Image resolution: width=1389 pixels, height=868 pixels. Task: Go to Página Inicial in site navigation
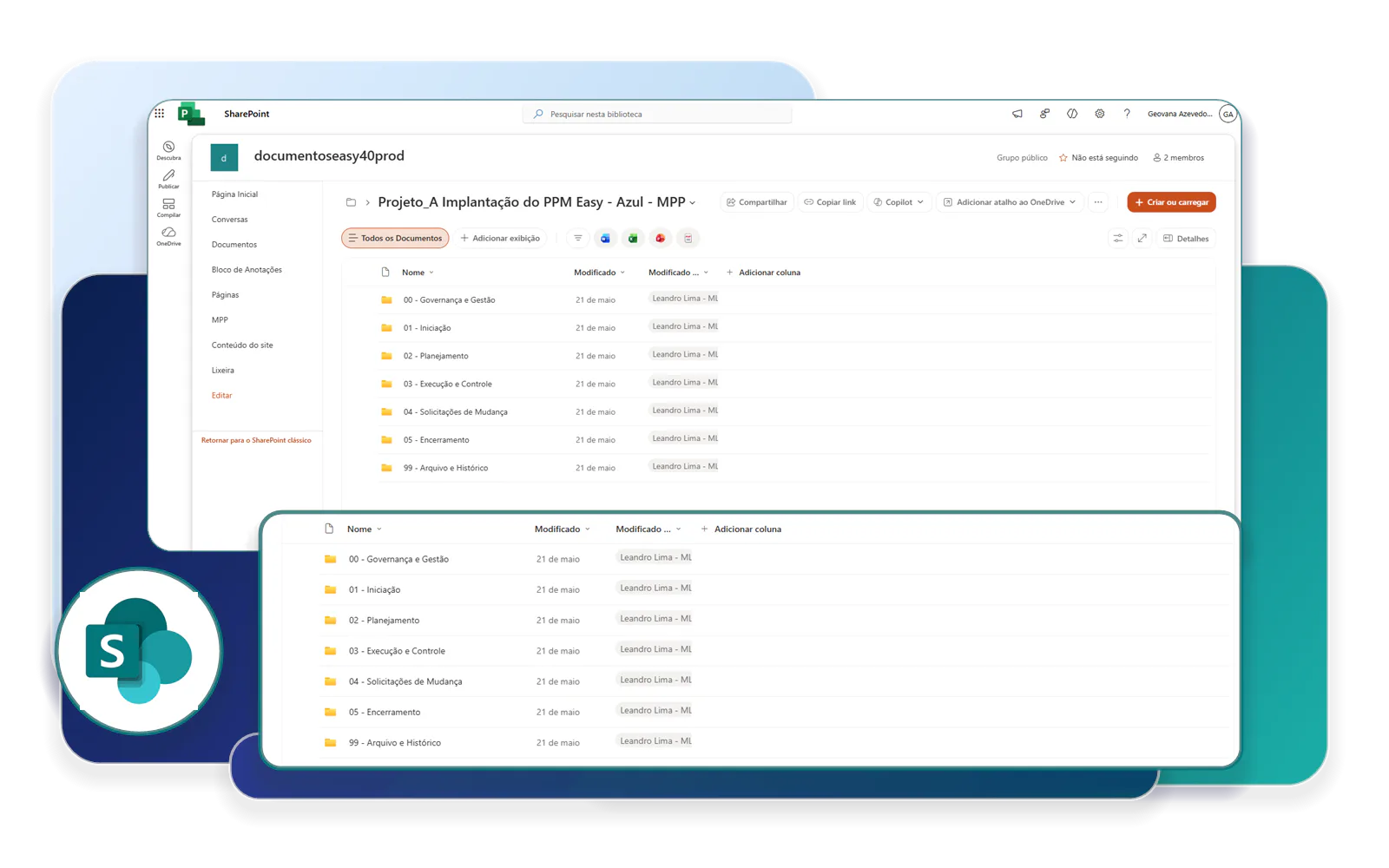point(234,194)
